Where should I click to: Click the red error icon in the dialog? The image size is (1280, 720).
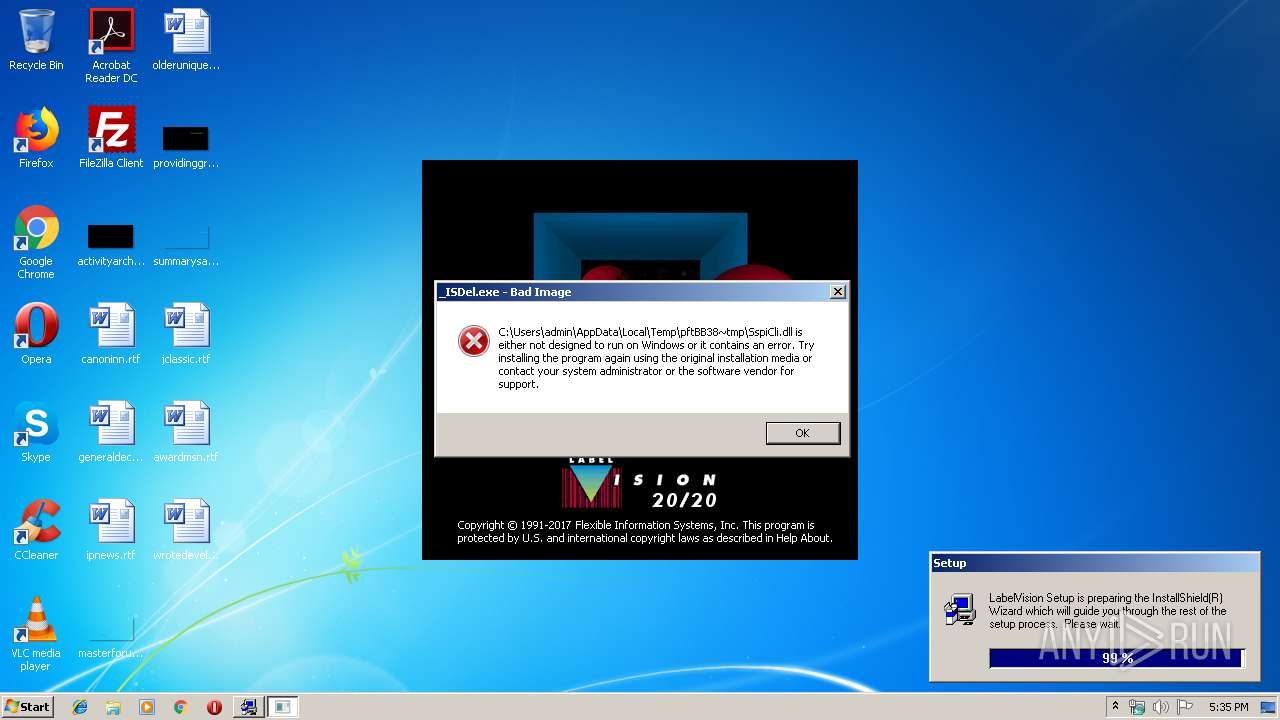tap(473, 341)
